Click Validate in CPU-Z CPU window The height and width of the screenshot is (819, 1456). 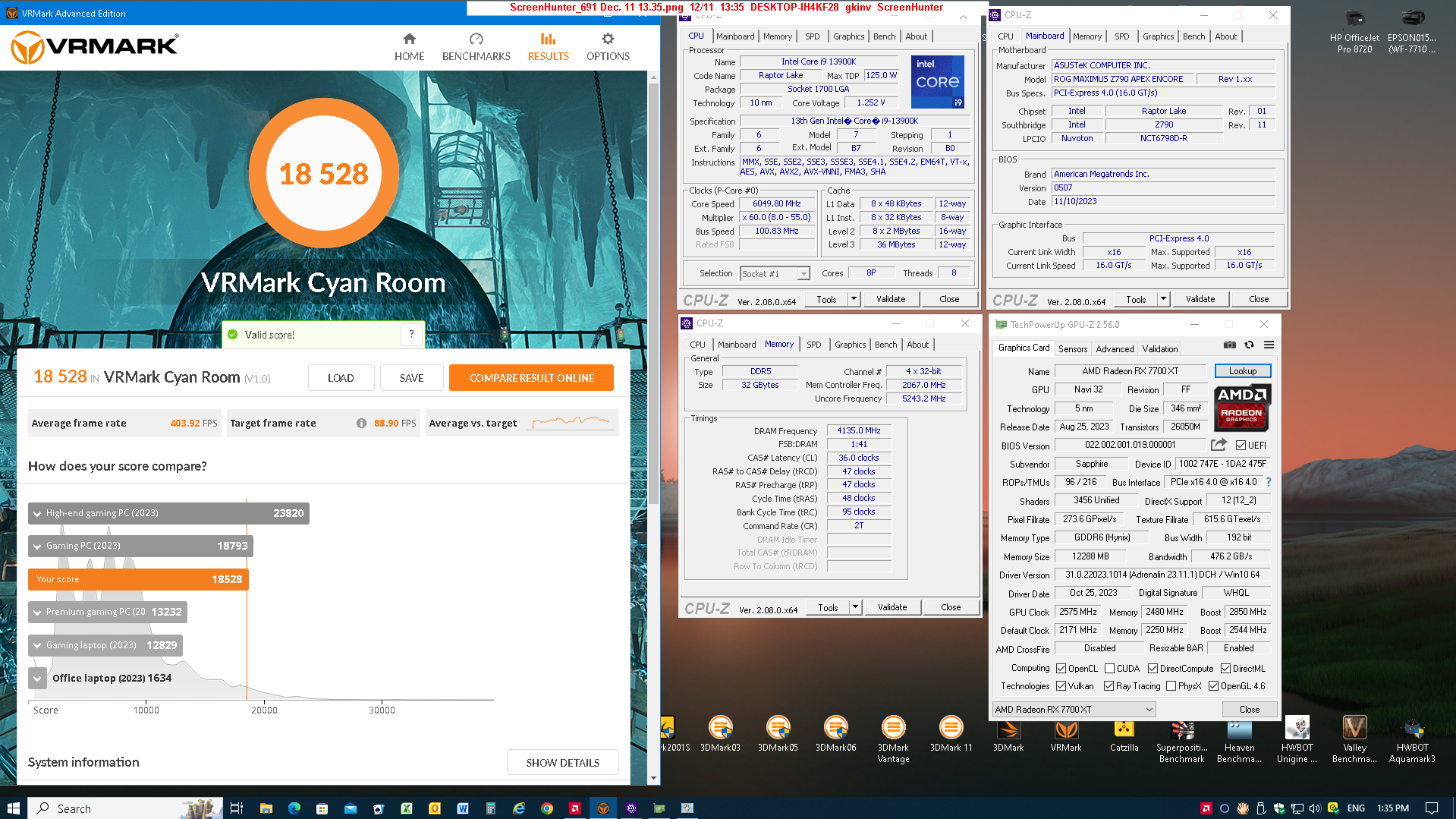point(891,299)
